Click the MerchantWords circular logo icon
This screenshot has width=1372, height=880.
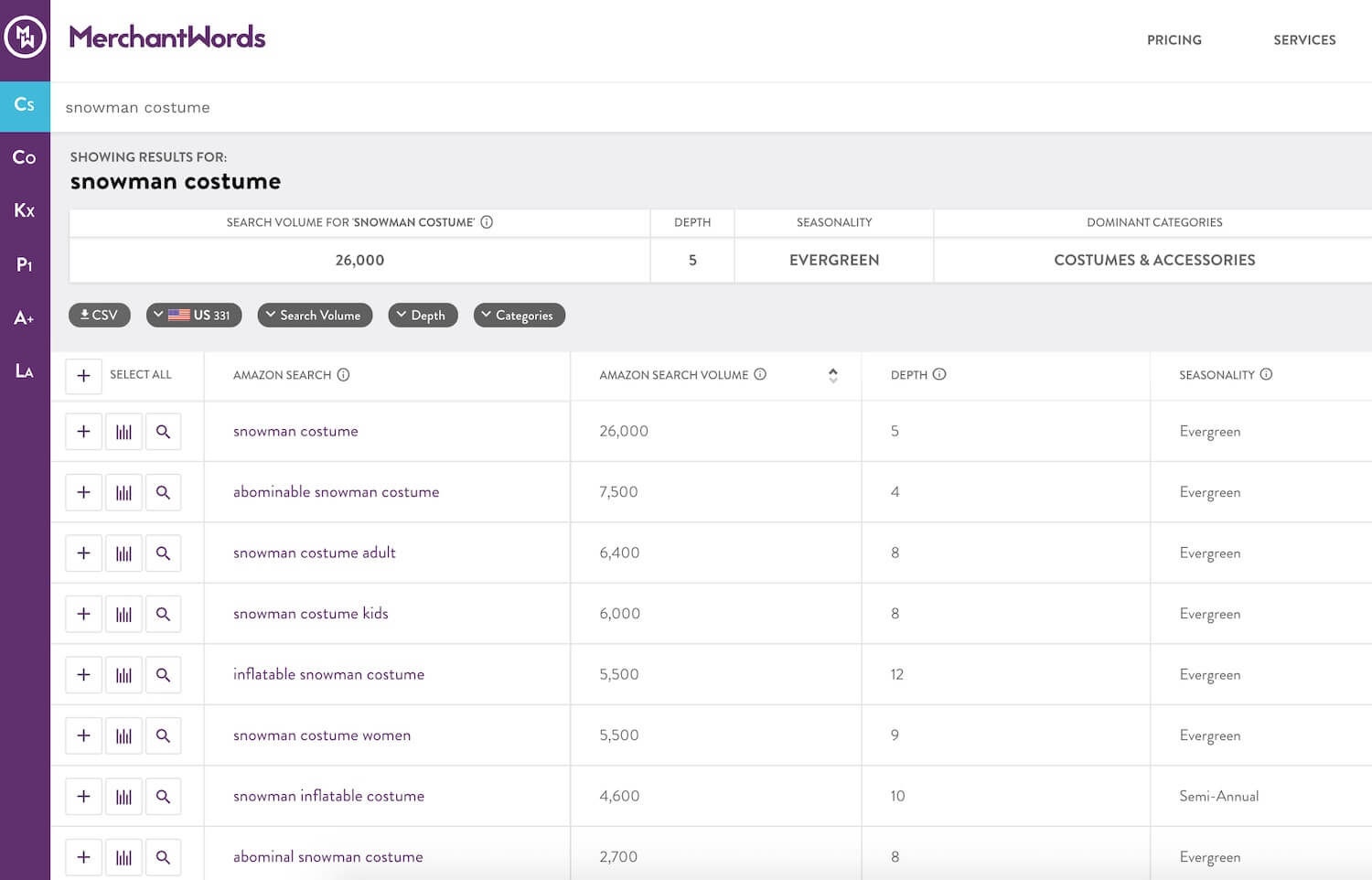point(25,38)
